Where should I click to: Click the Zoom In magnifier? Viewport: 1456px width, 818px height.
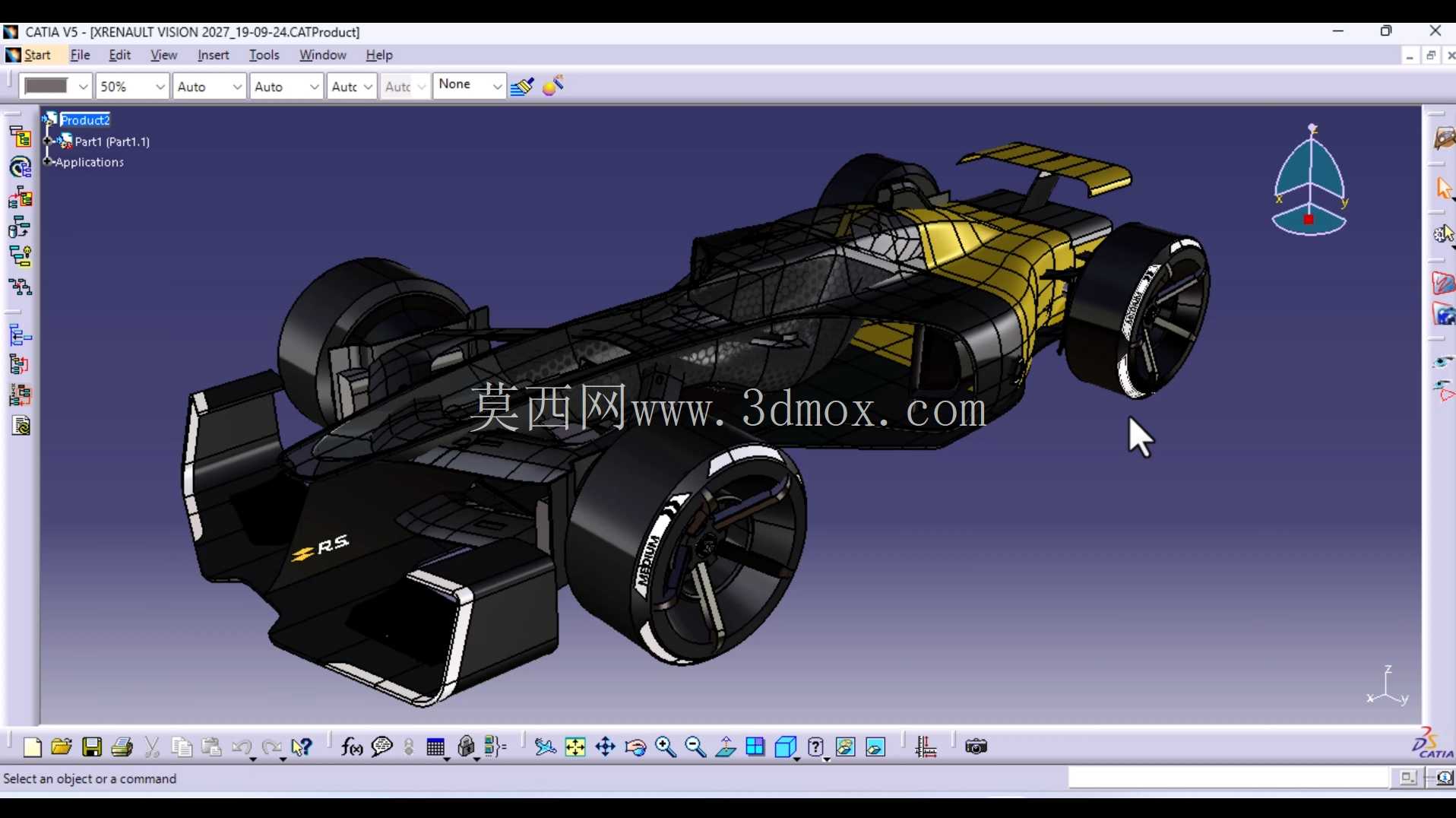[666, 747]
